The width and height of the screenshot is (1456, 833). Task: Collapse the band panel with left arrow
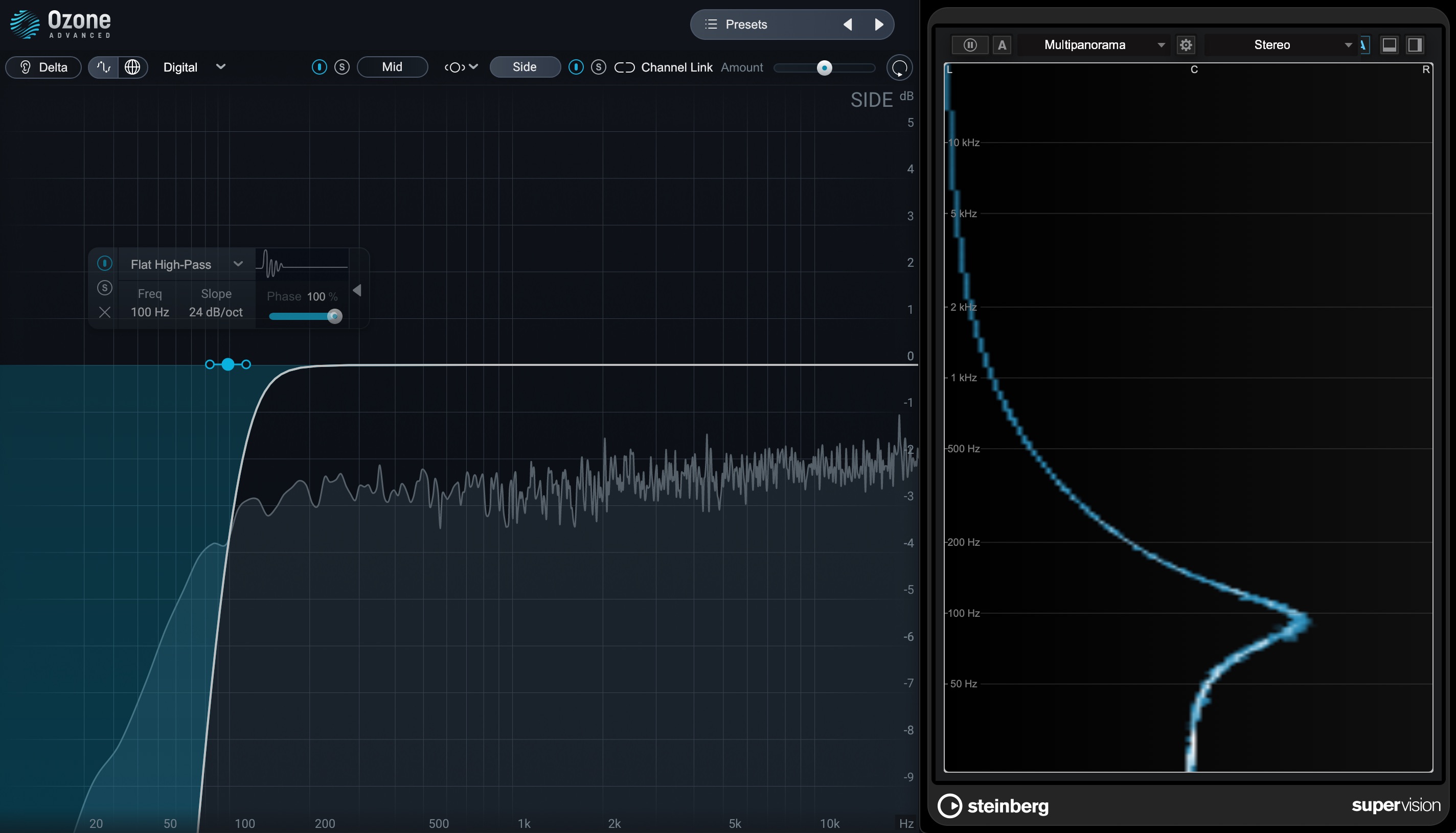tap(357, 291)
